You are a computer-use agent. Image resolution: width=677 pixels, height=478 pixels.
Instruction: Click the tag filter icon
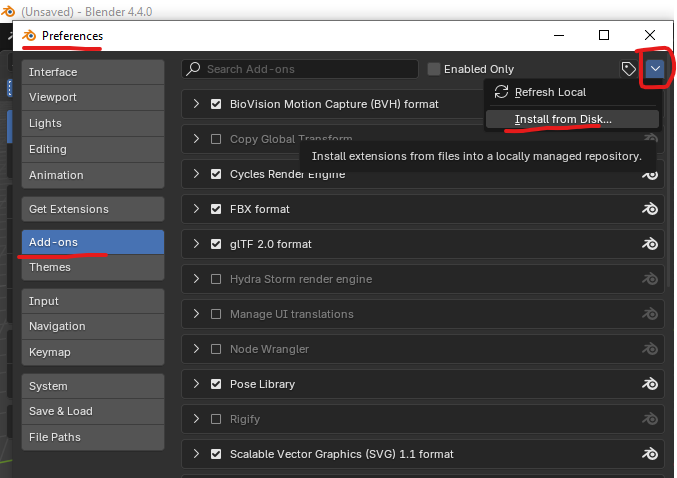click(628, 69)
